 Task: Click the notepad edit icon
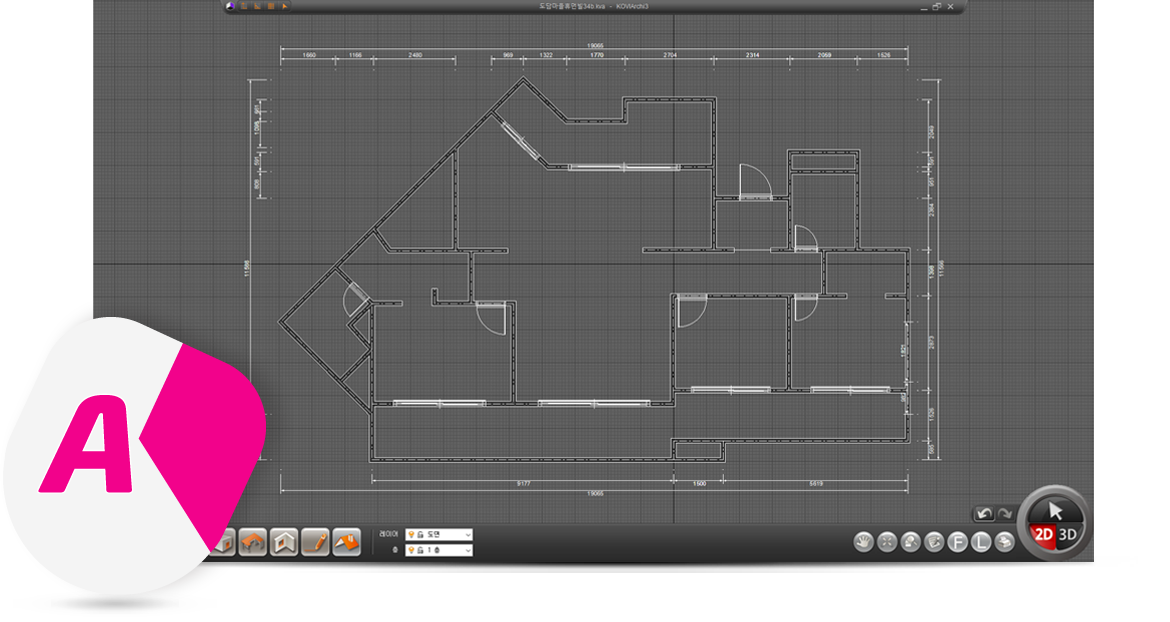coord(934,541)
